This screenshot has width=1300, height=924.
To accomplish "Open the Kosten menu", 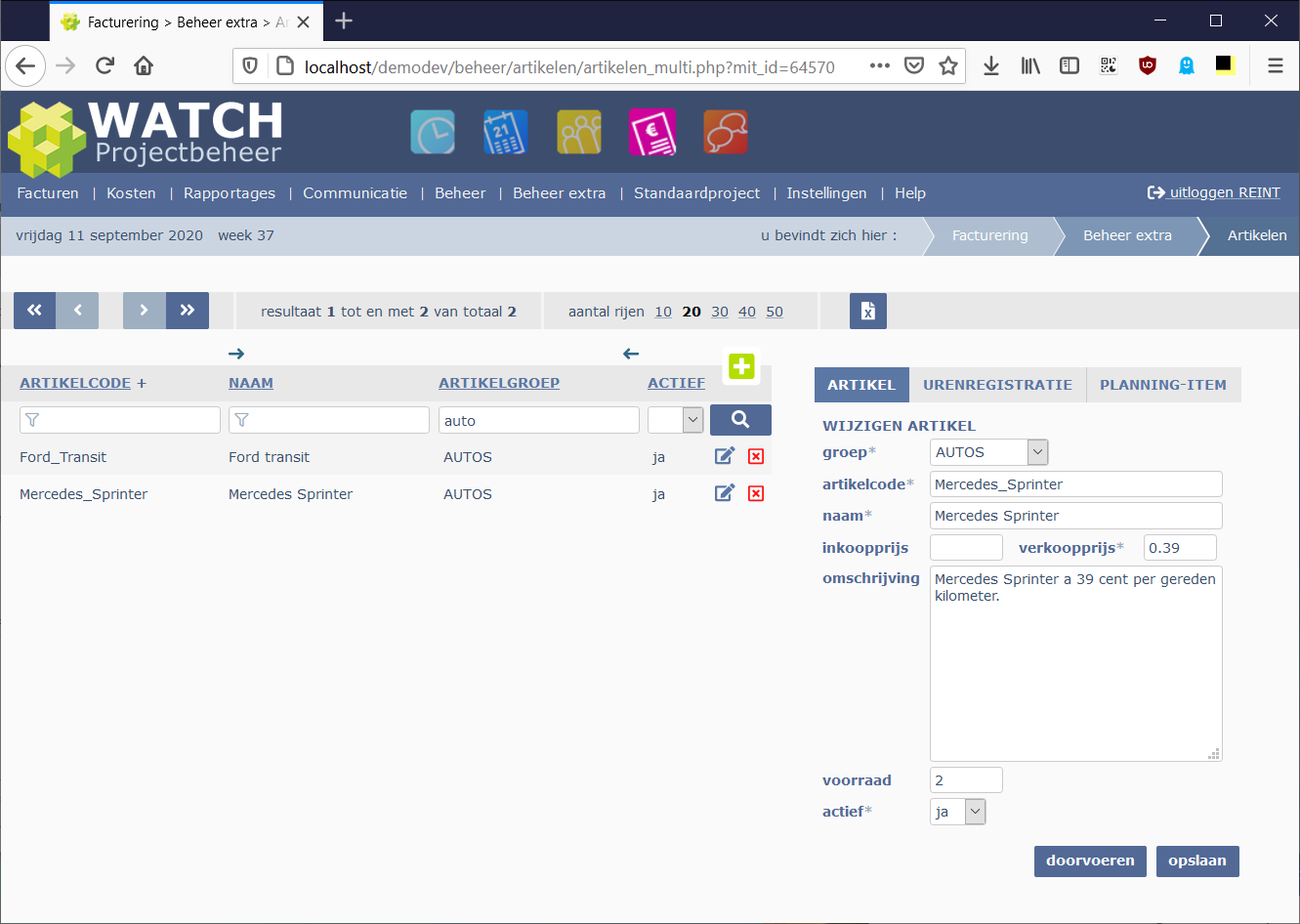I will (131, 193).
